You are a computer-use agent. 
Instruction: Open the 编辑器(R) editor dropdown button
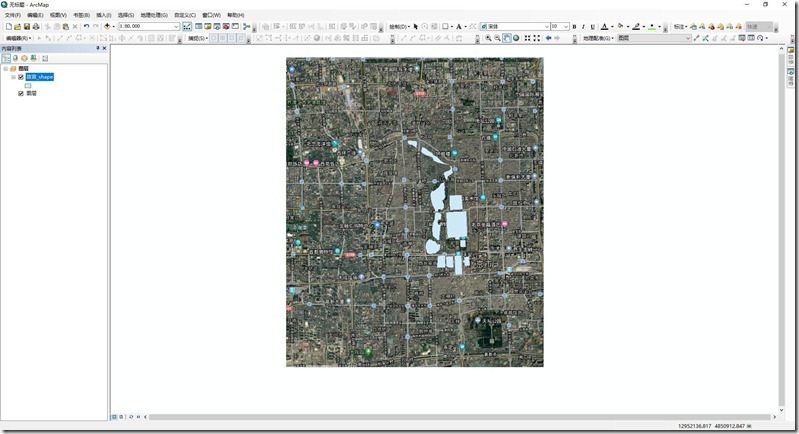coord(19,38)
